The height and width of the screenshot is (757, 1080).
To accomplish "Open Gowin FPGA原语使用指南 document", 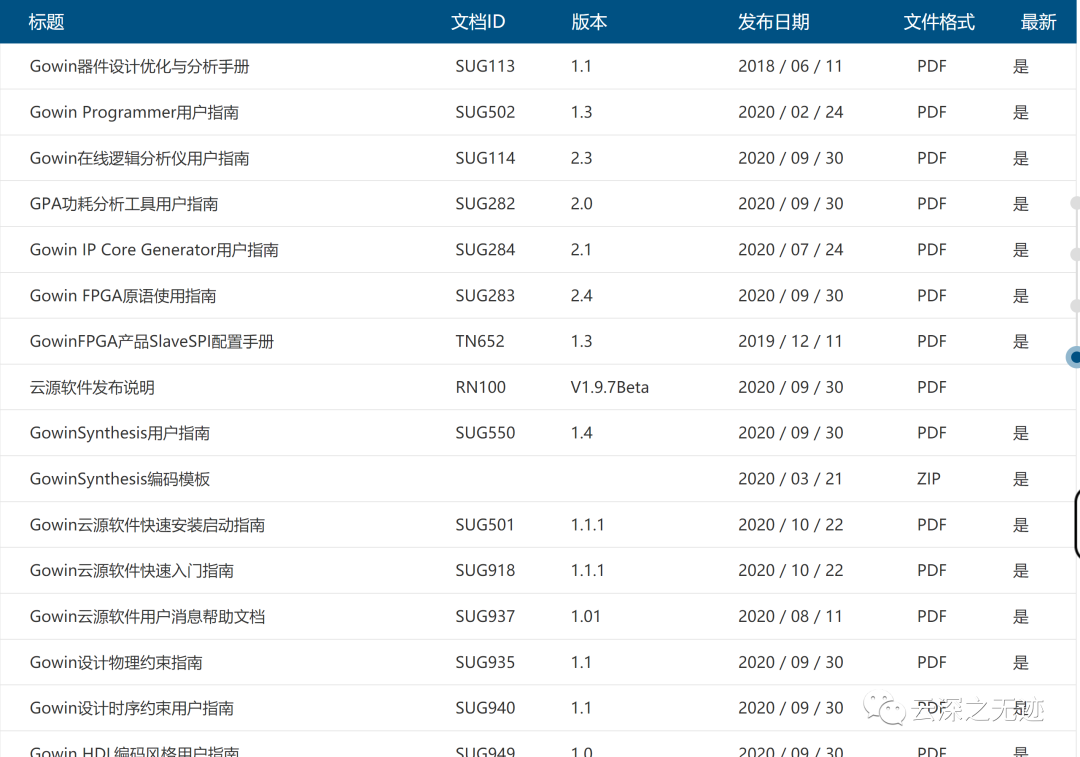I will 123,295.
